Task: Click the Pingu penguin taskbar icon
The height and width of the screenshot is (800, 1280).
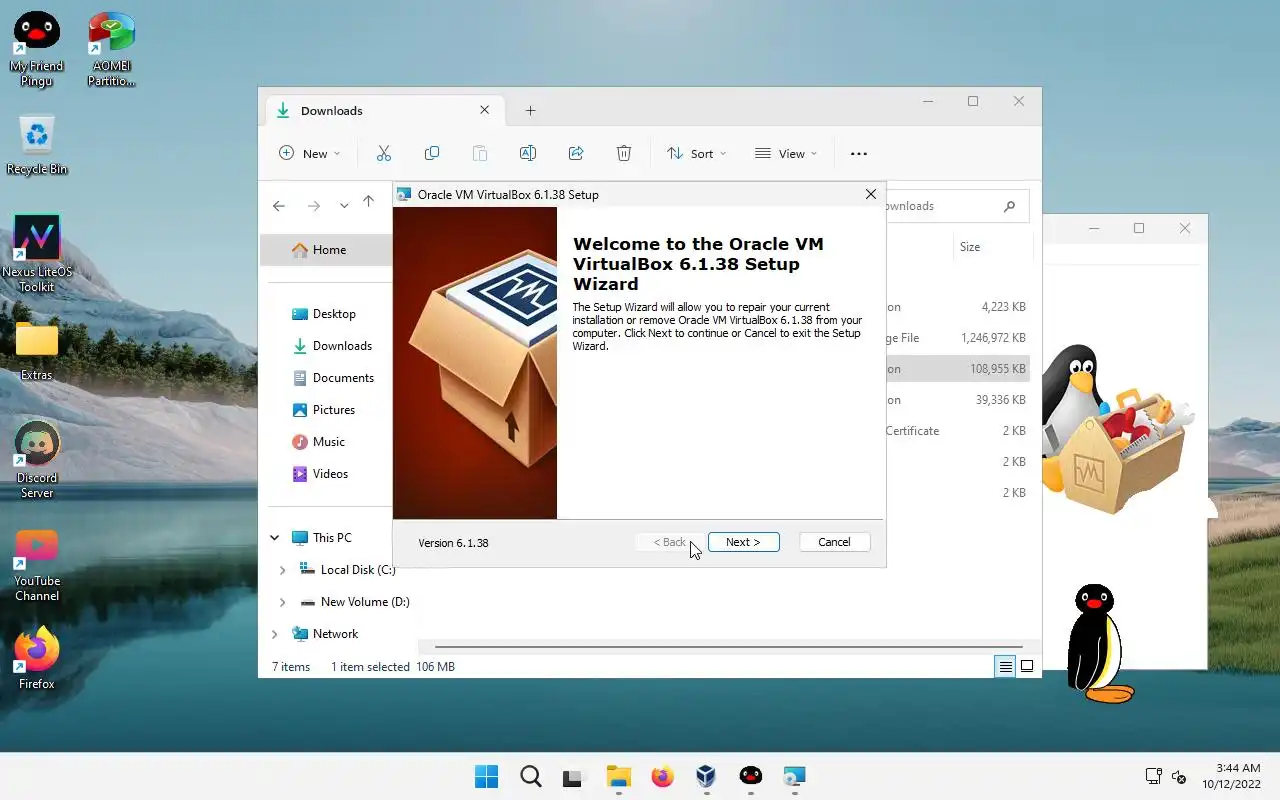Action: (x=751, y=776)
